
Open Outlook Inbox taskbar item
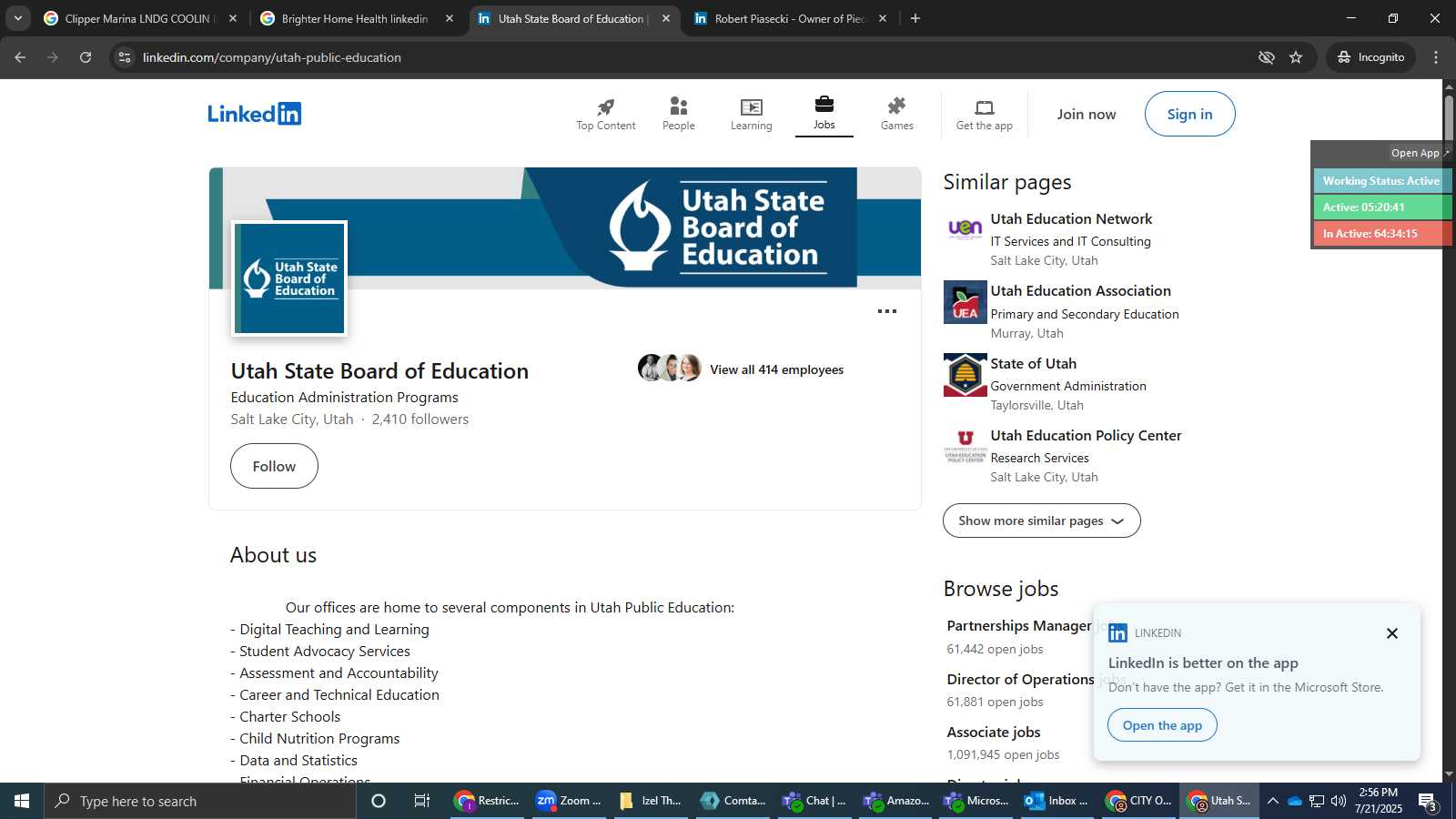point(1057,801)
